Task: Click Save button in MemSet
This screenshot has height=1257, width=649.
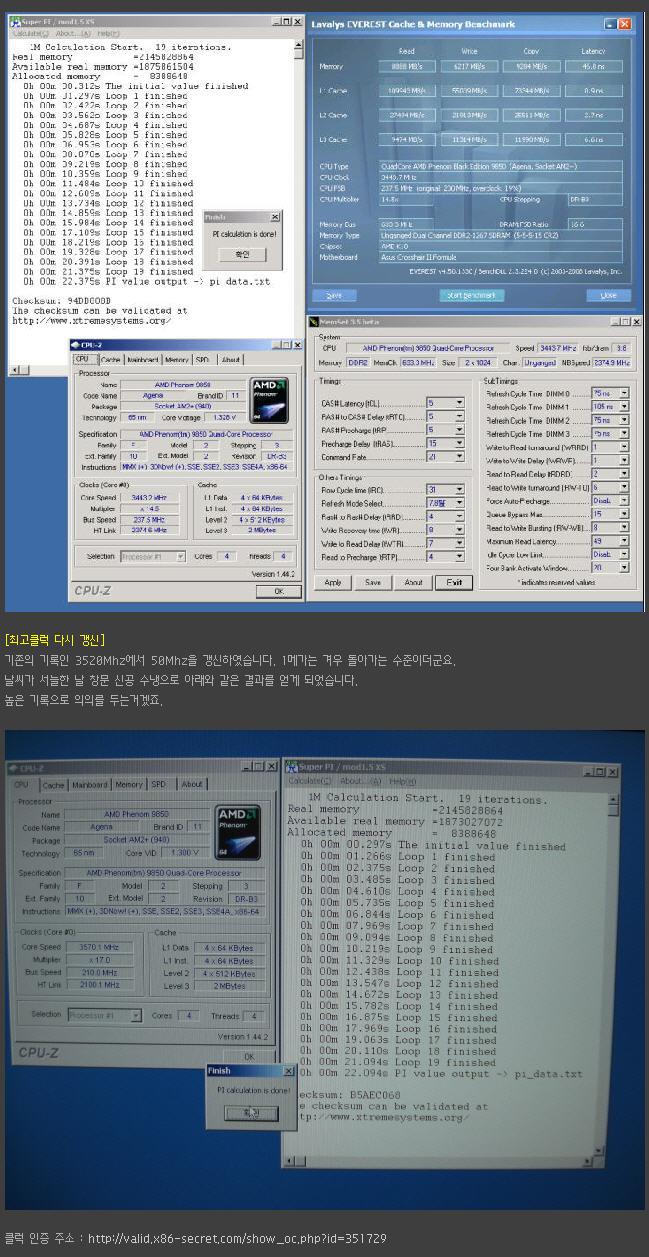Action: pyautogui.click(x=372, y=582)
